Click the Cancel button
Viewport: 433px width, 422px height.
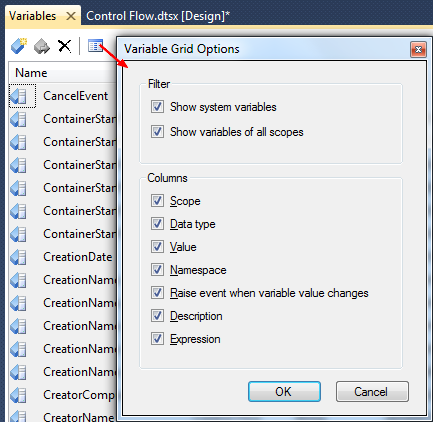click(372, 392)
